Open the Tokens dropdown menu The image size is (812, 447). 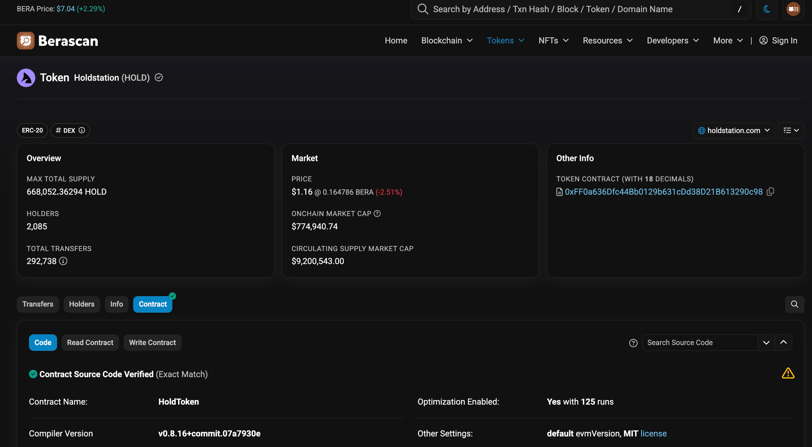point(505,40)
